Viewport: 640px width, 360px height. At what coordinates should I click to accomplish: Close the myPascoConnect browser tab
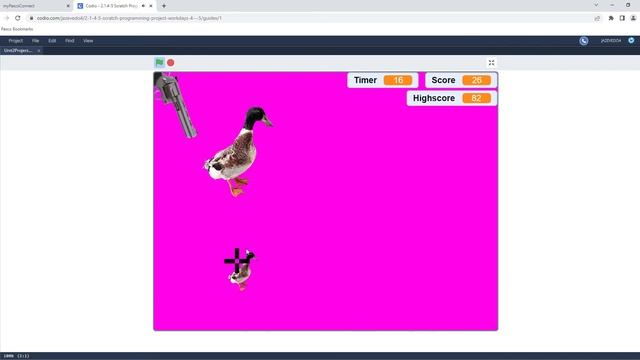(x=68, y=6)
